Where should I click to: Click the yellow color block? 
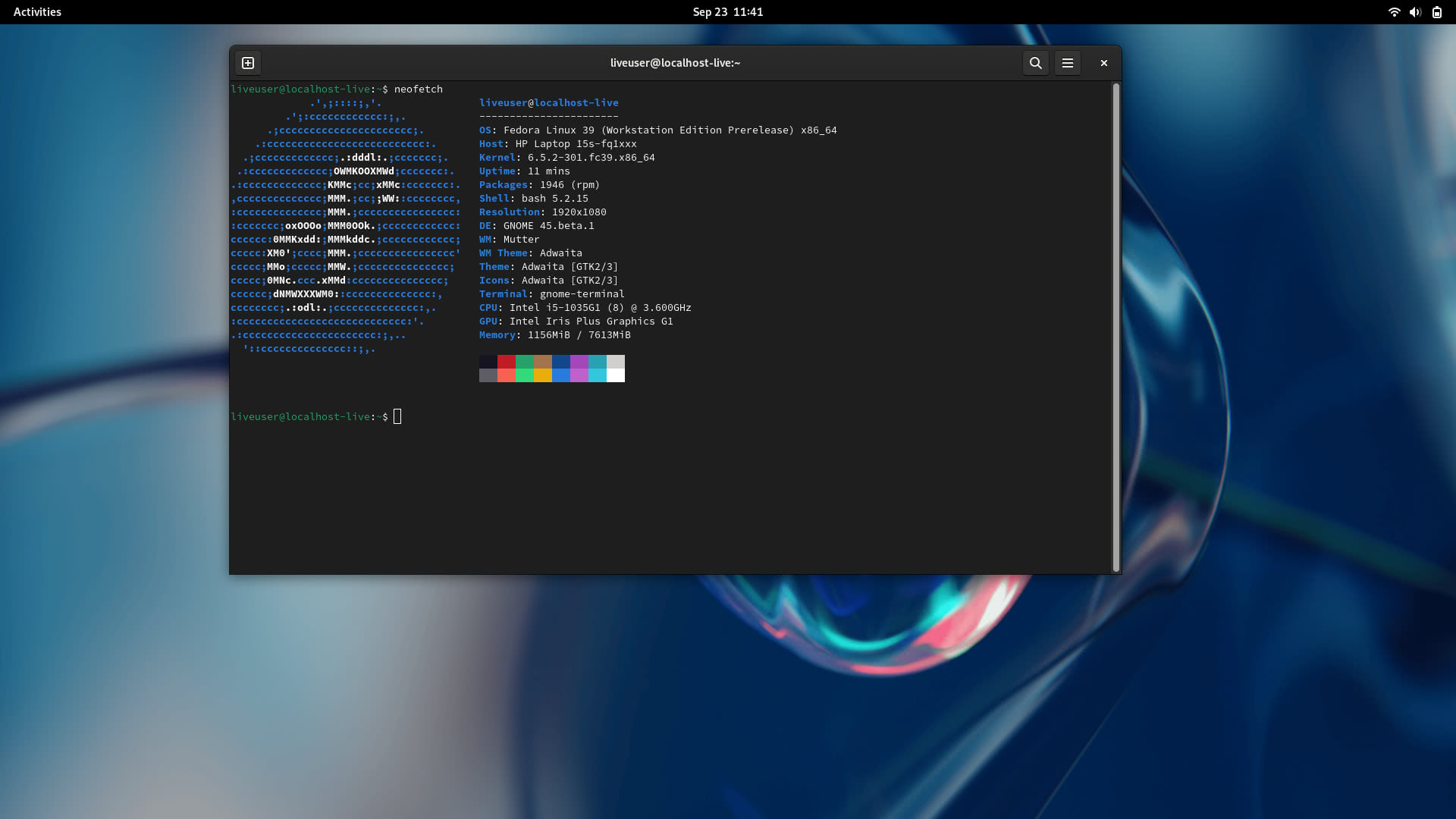[x=542, y=375]
